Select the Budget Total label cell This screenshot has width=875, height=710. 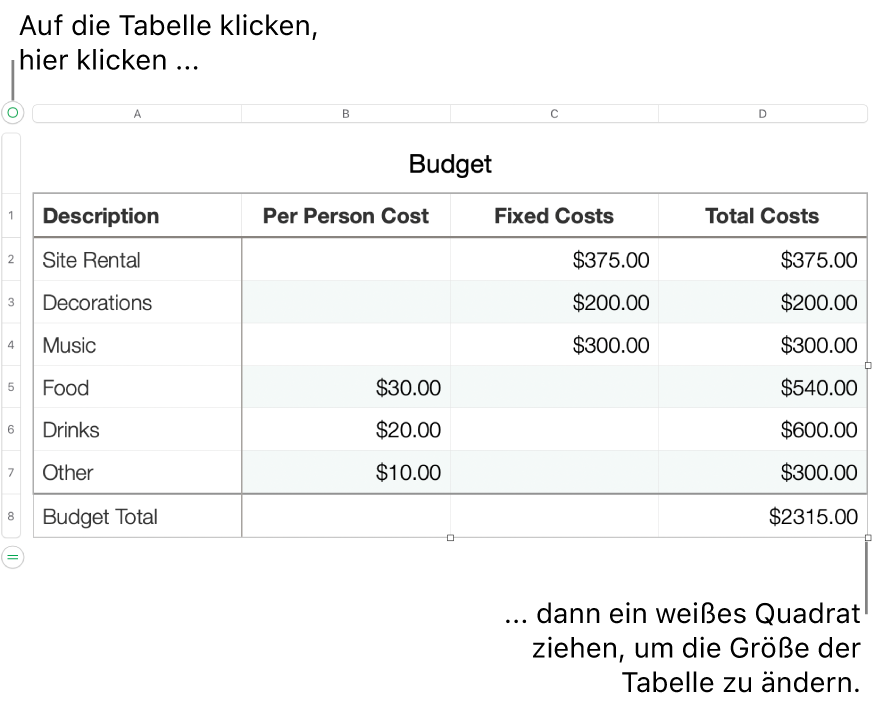[x=137, y=516]
